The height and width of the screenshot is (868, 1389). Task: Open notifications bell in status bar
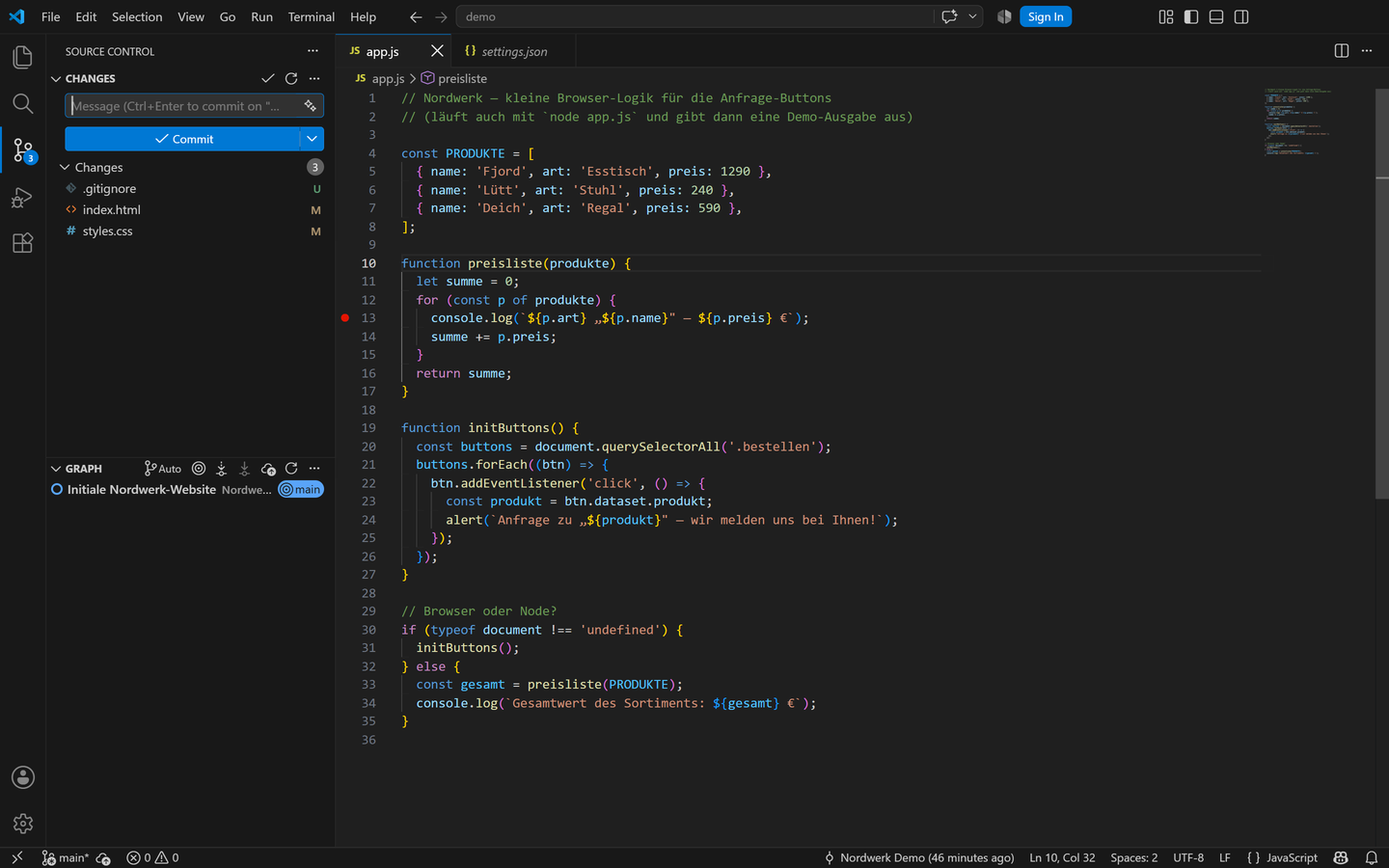click(x=1371, y=857)
